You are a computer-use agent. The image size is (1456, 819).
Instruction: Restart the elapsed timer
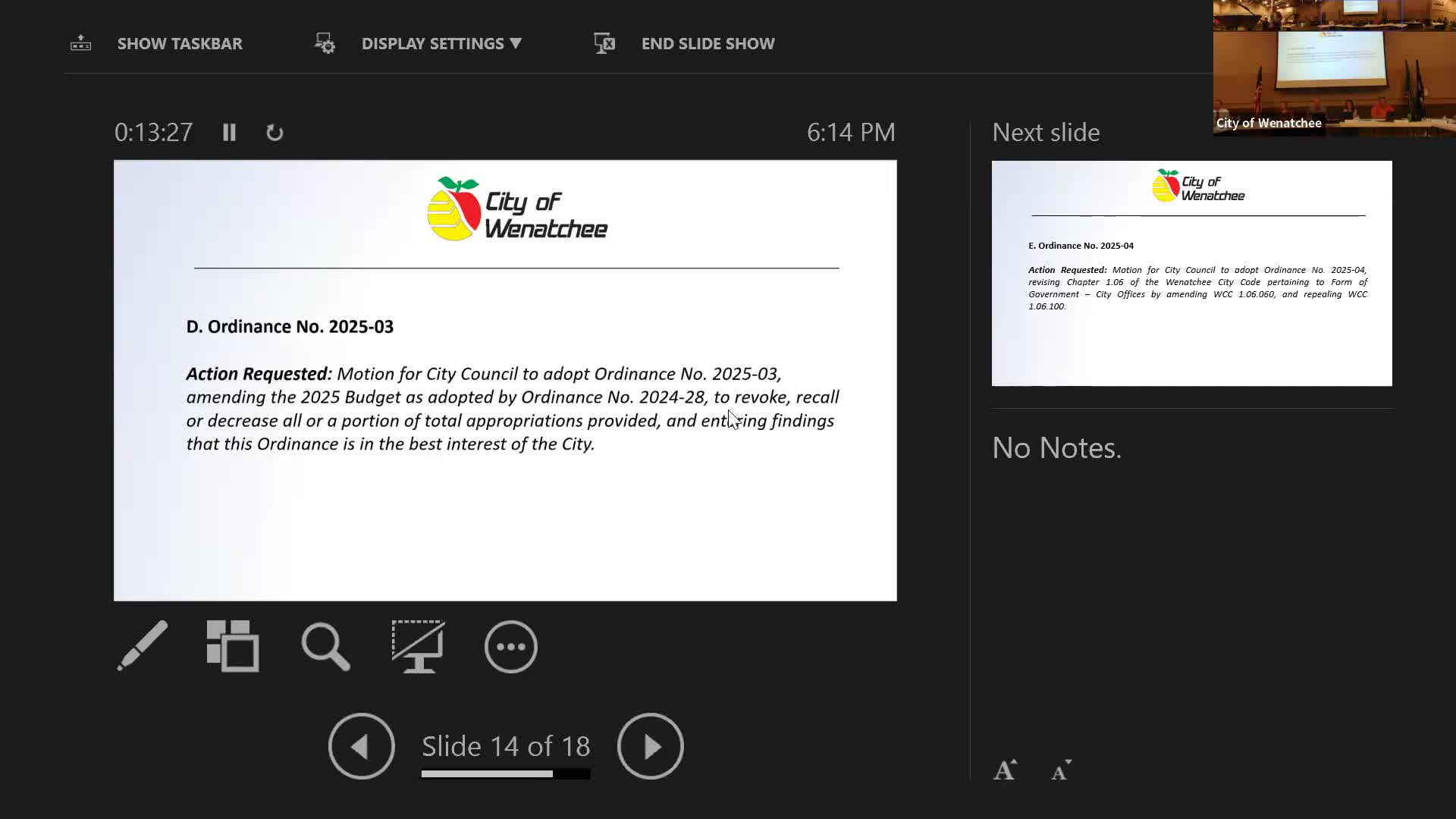275,133
